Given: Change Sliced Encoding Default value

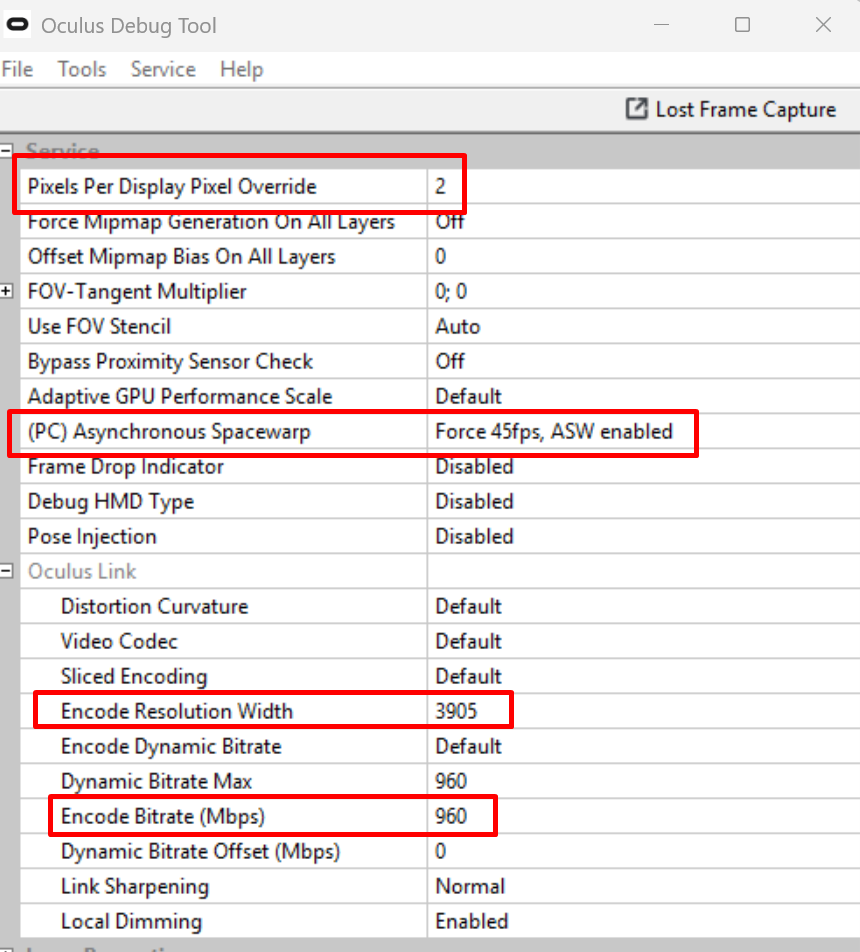Looking at the screenshot, I should 468,676.
